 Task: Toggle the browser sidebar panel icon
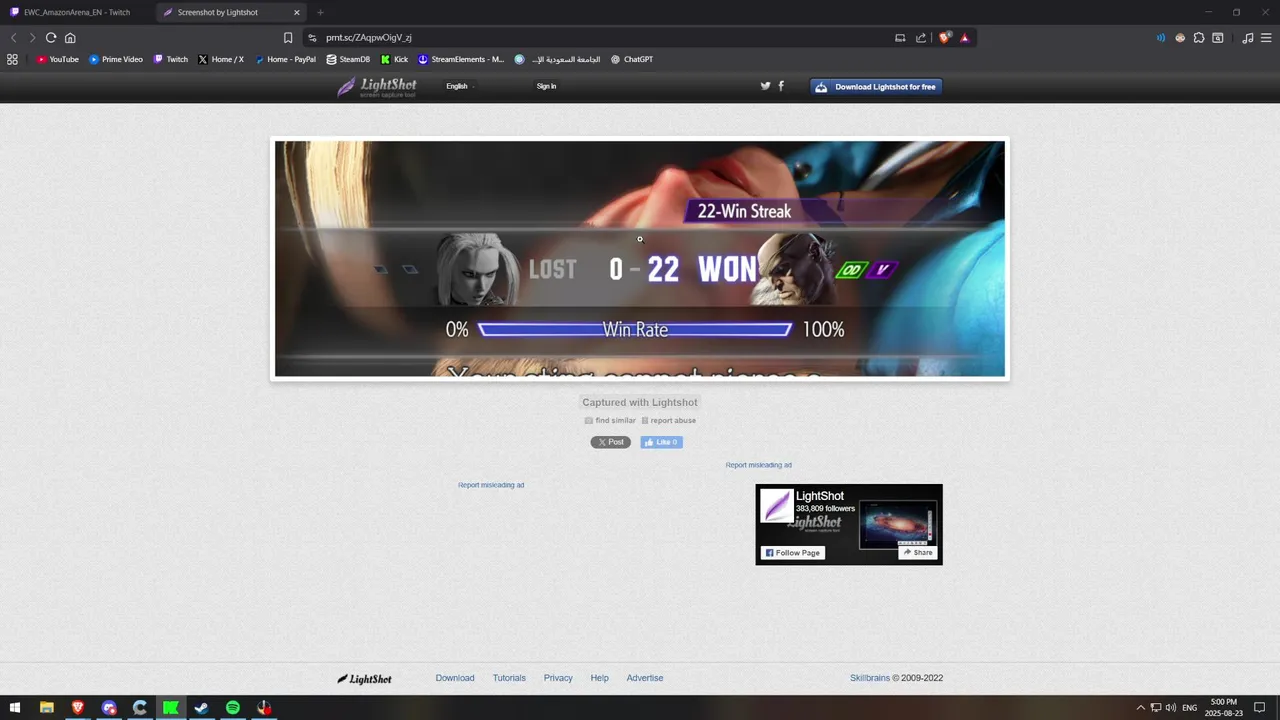coord(1218,38)
